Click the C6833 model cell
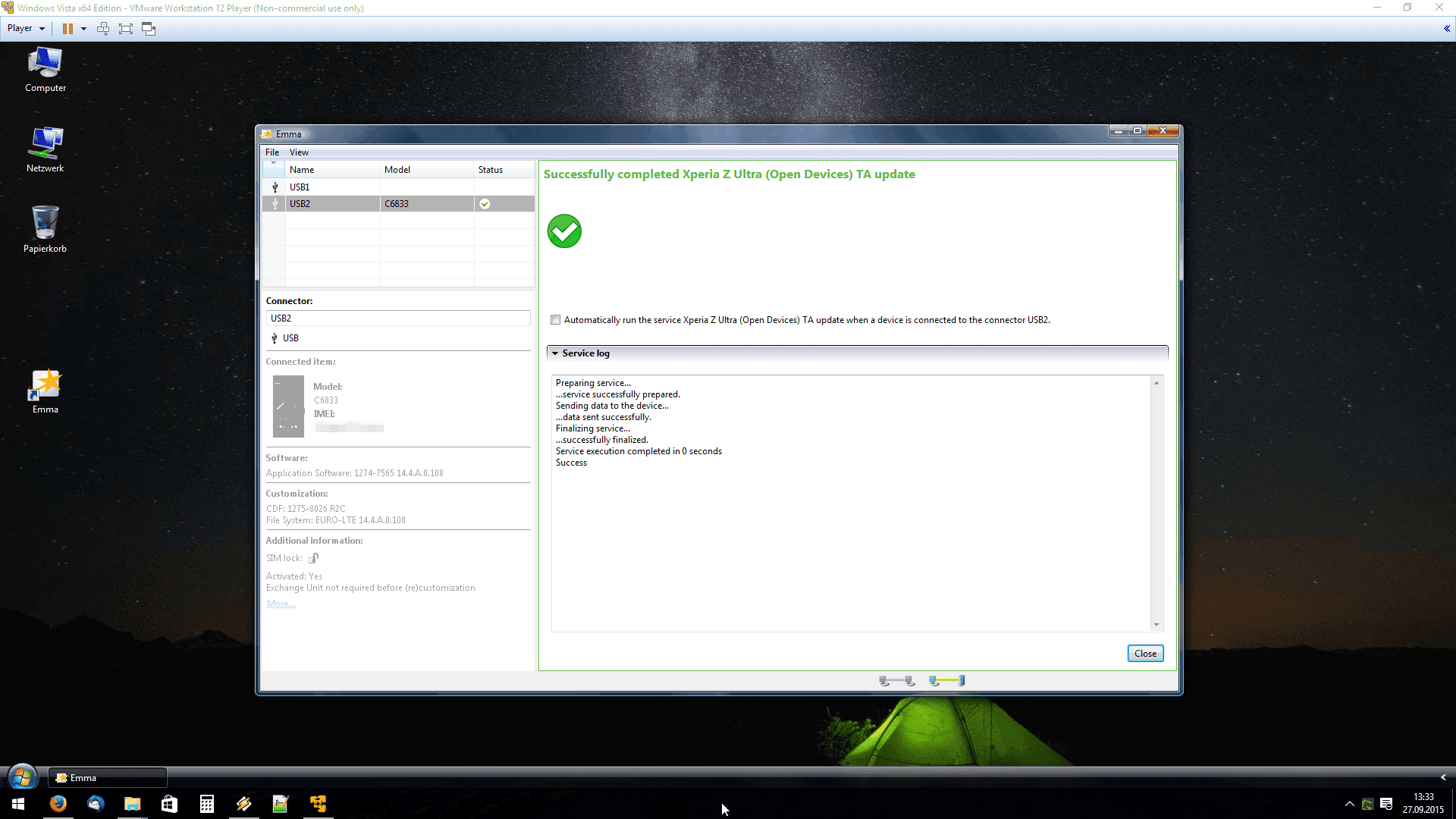The height and width of the screenshot is (819, 1456). (x=427, y=204)
